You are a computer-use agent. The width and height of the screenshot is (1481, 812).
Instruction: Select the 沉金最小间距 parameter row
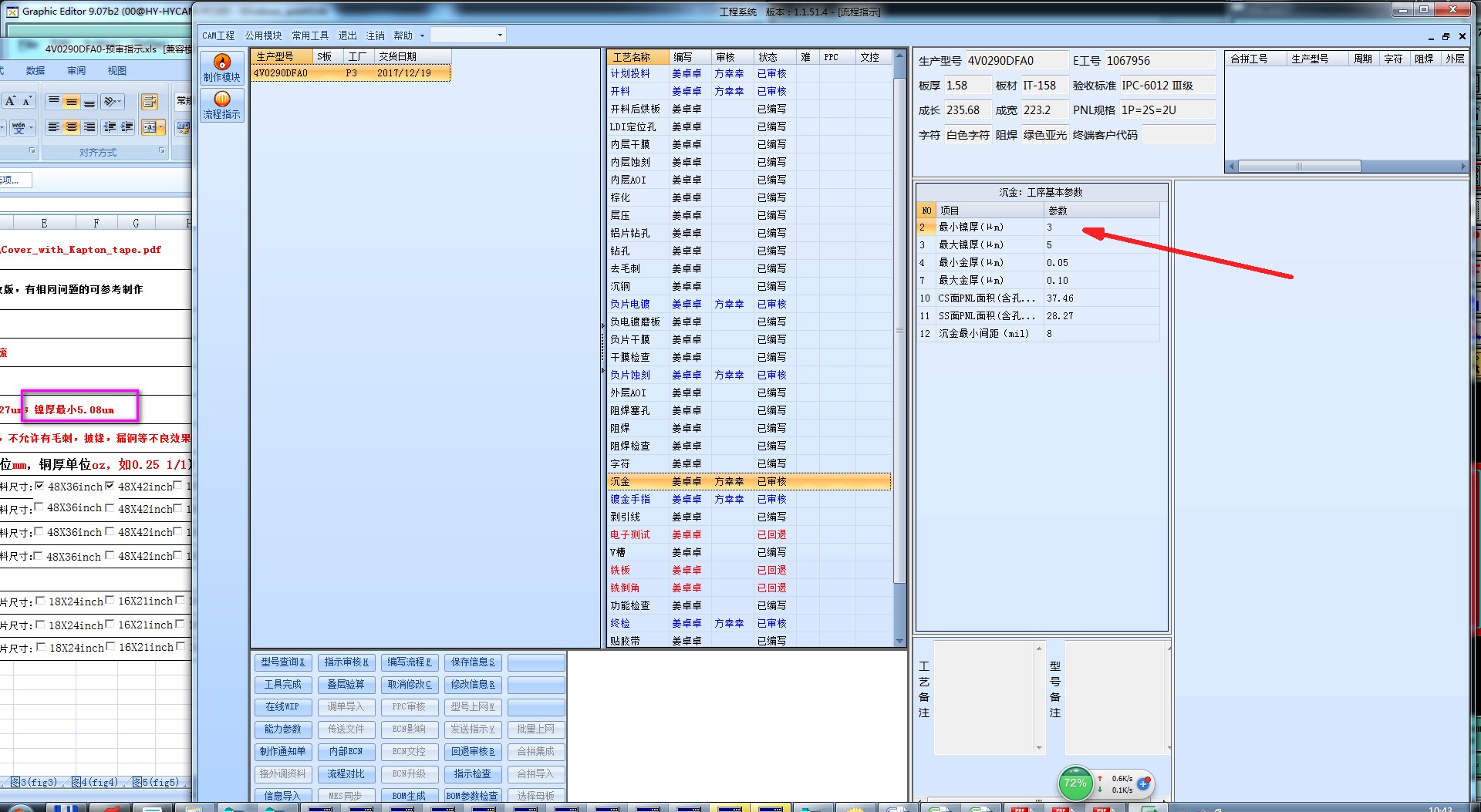(x=1038, y=334)
